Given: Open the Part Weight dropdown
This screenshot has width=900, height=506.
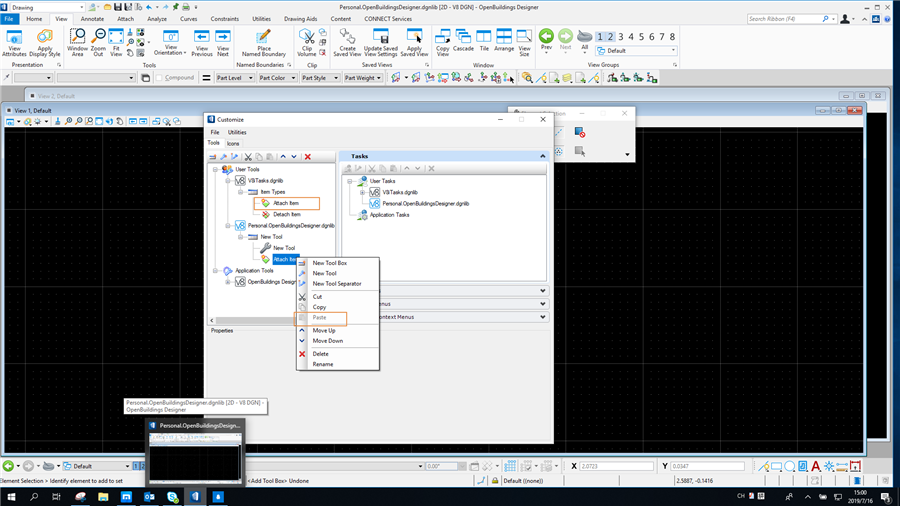Looking at the screenshot, I should point(362,77).
